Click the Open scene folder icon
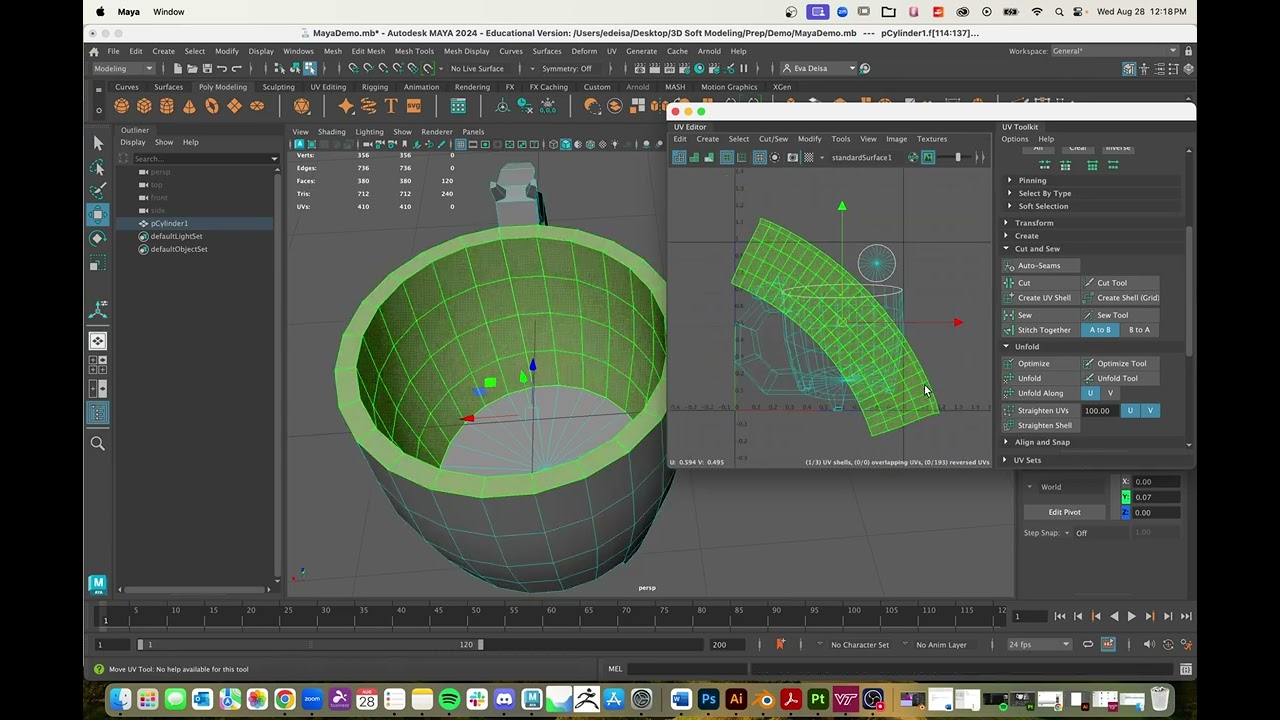This screenshot has height=720, width=1280. click(x=192, y=68)
